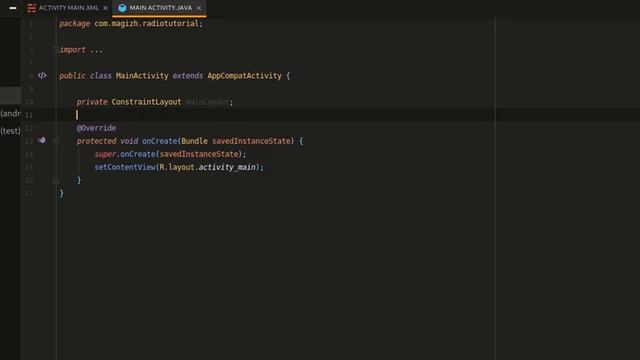Click the folded import dots
The height and width of the screenshot is (360, 640).
[x=97, y=50]
